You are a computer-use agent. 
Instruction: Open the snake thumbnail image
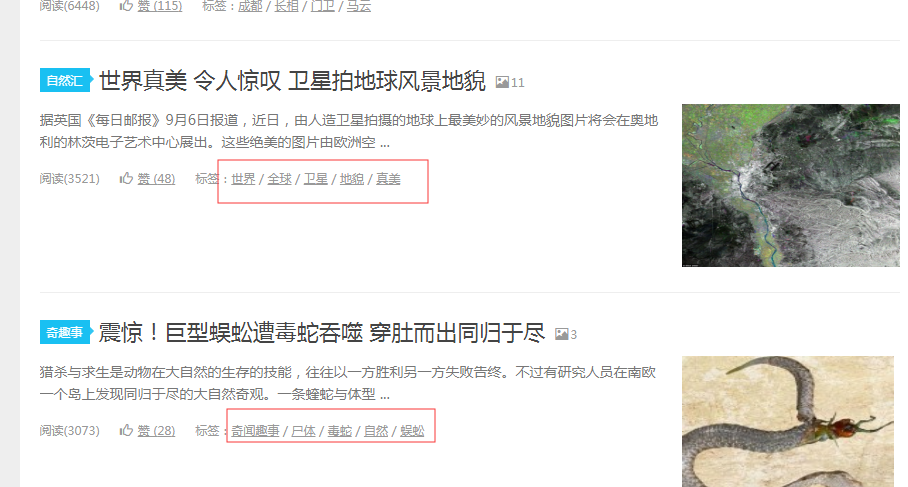(788, 422)
